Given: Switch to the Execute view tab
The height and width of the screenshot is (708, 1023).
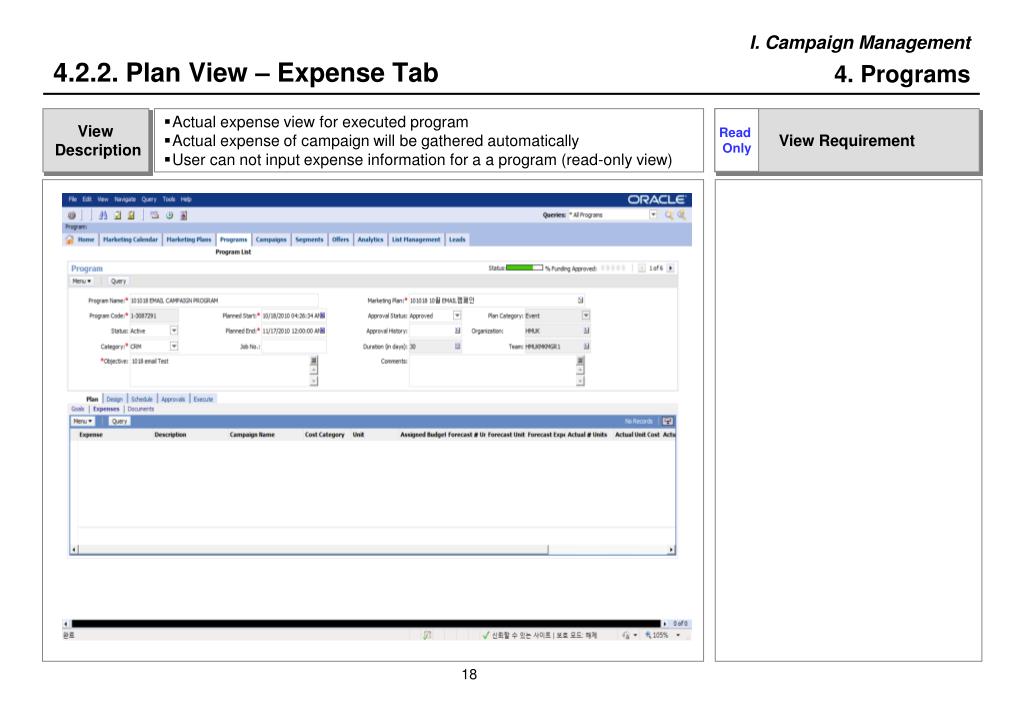Looking at the screenshot, I should pos(204,399).
